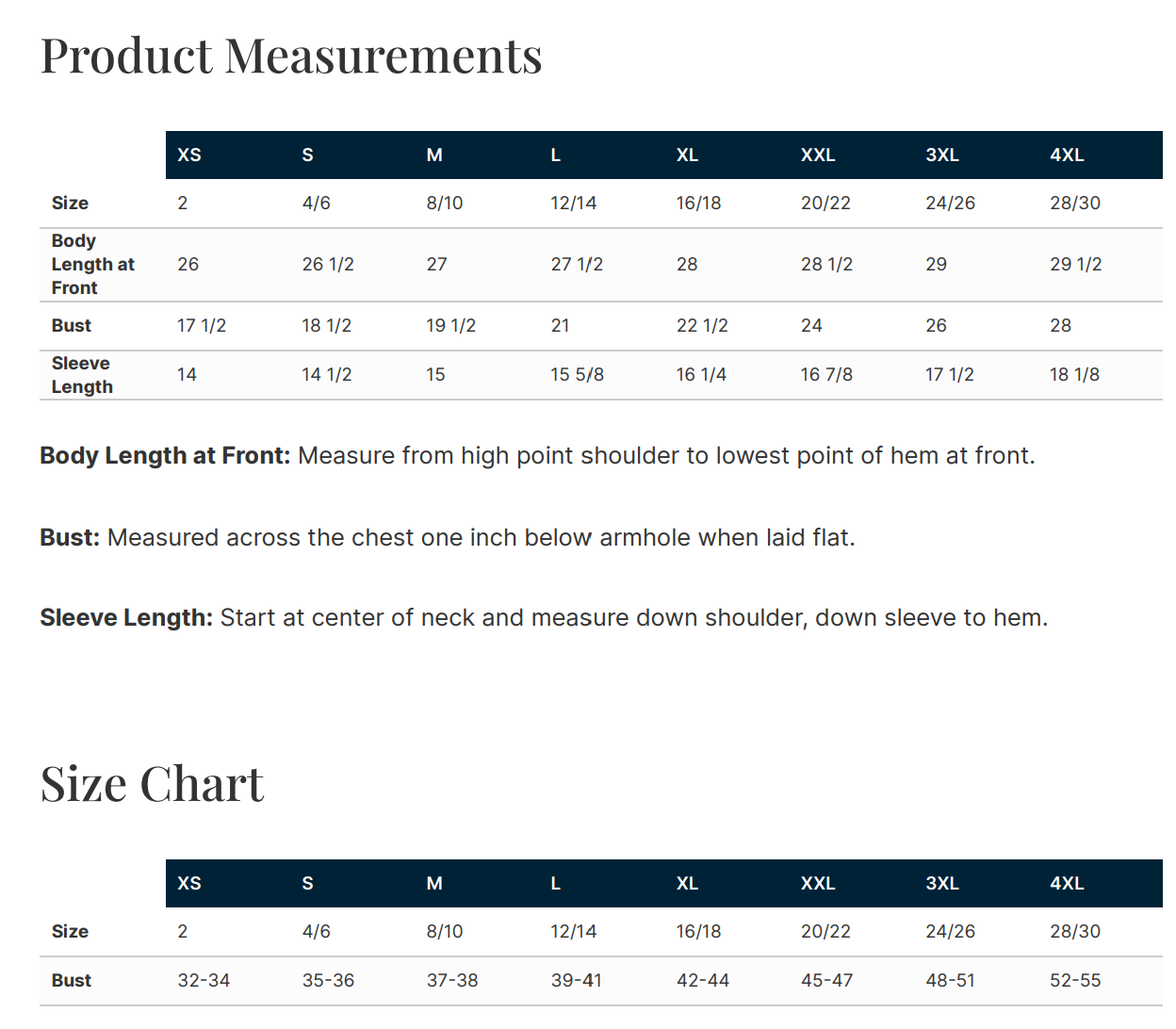Select 4XL column header in Product Measurements table
The image size is (1176, 1029).
(1067, 155)
